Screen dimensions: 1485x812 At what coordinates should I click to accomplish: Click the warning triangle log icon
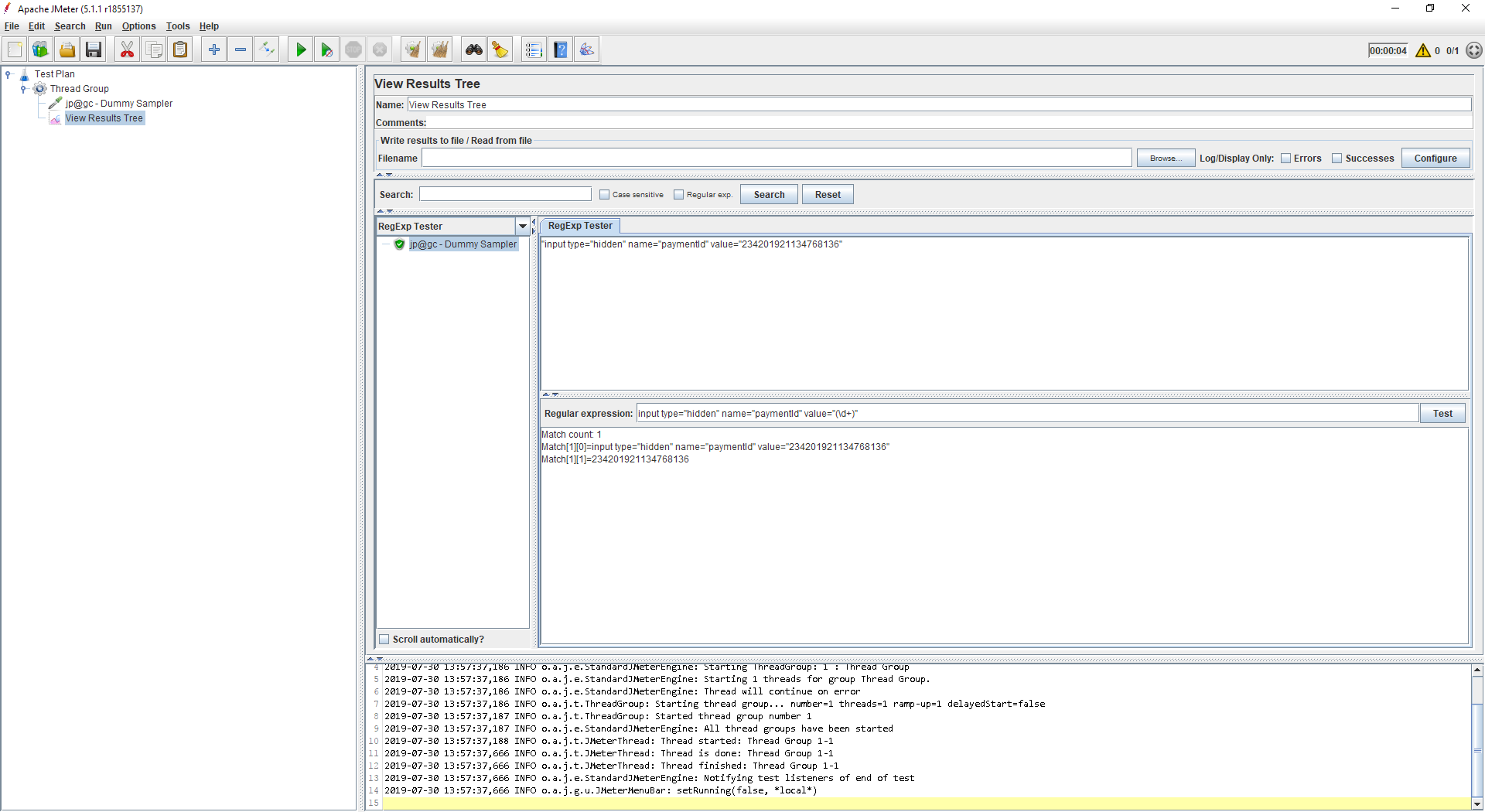coord(1423,50)
